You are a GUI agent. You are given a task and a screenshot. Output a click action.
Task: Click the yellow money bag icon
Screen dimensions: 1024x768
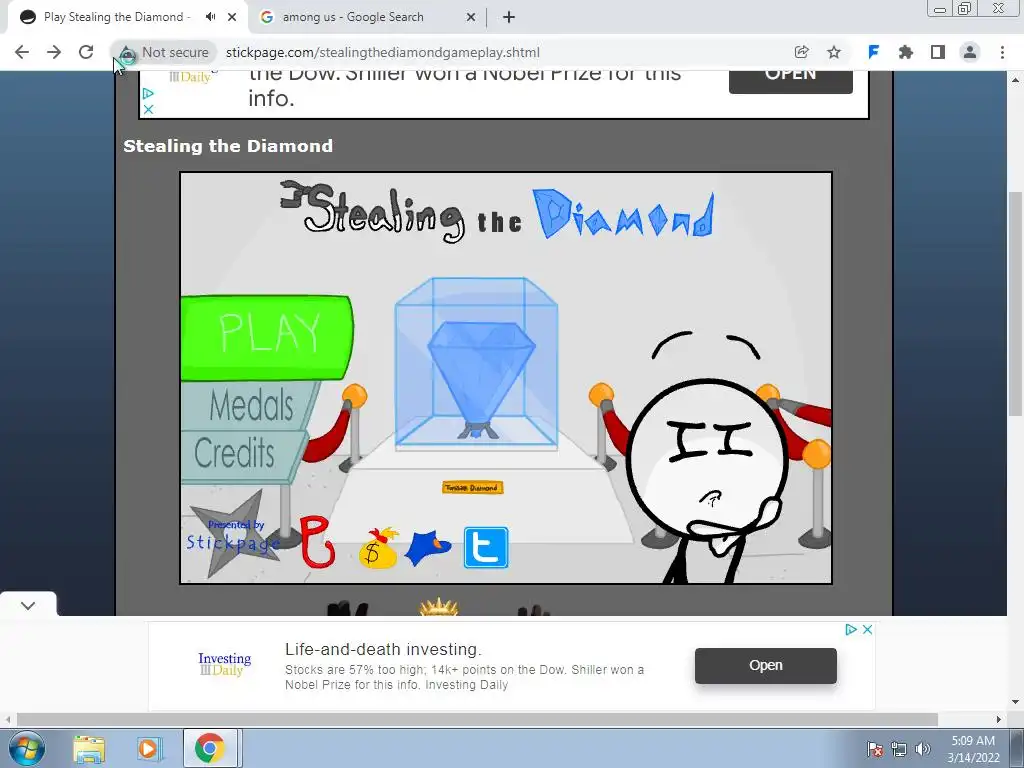tap(378, 548)
